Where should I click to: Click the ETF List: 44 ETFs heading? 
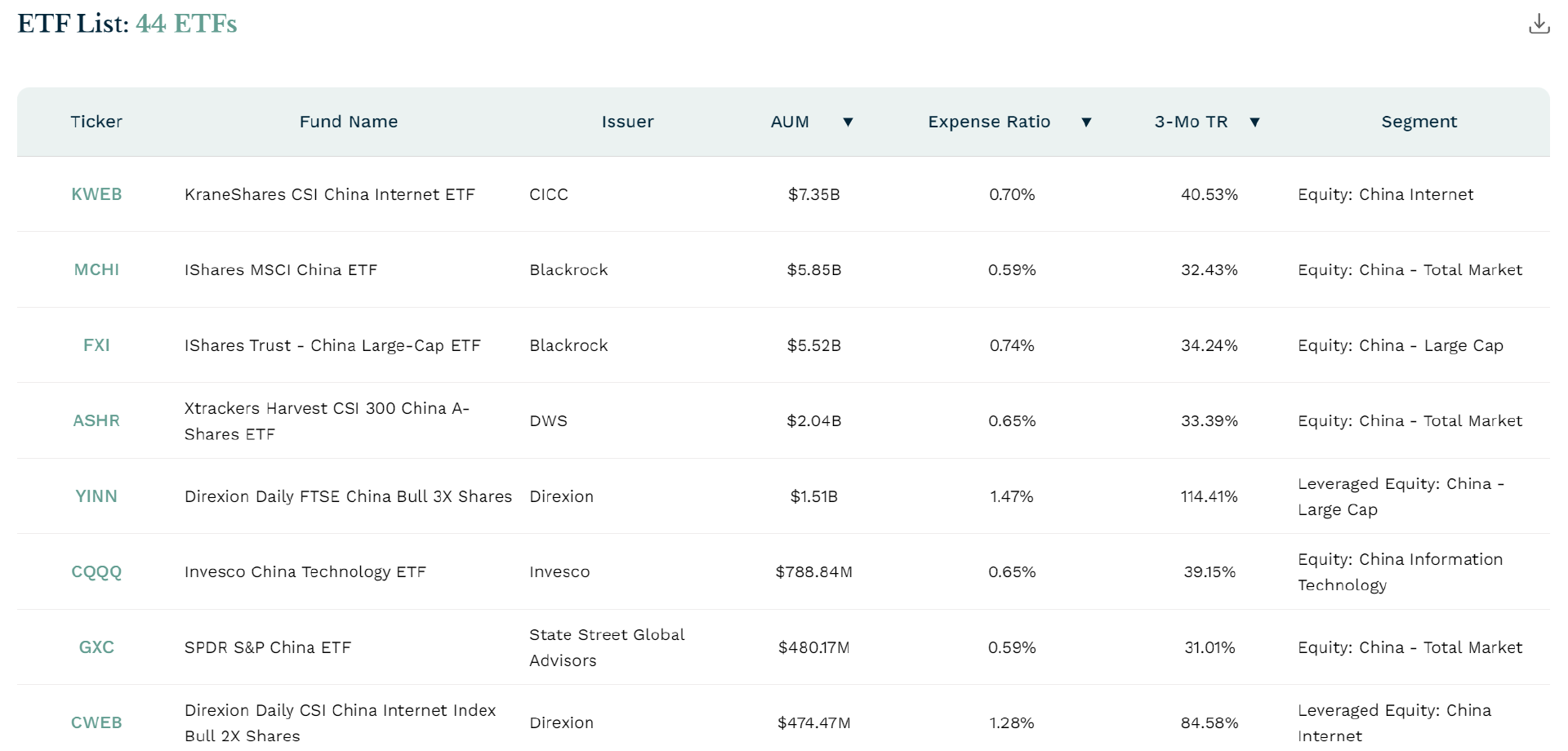127,24
